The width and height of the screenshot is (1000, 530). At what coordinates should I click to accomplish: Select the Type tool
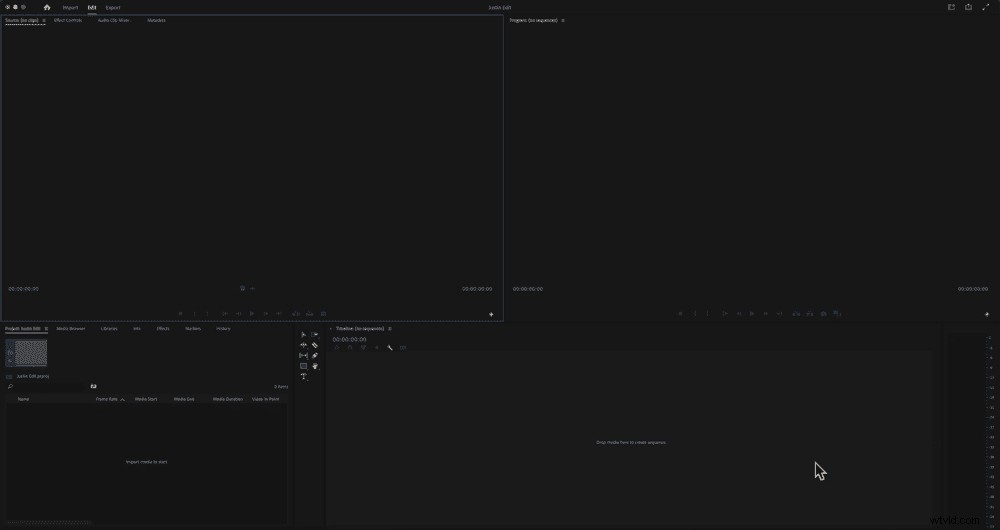(x=304, y=376)
